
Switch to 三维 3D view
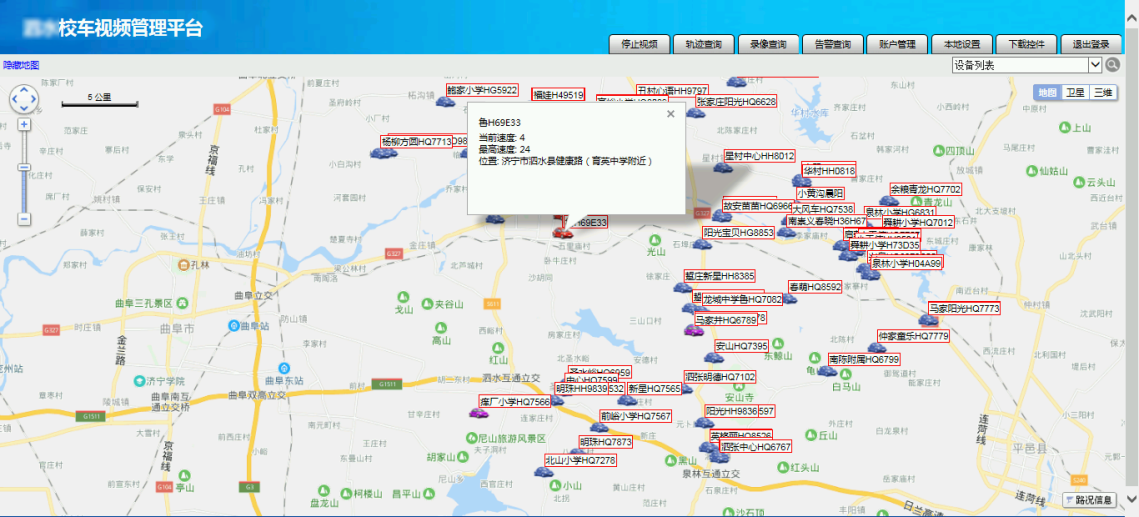(1102, 92)
